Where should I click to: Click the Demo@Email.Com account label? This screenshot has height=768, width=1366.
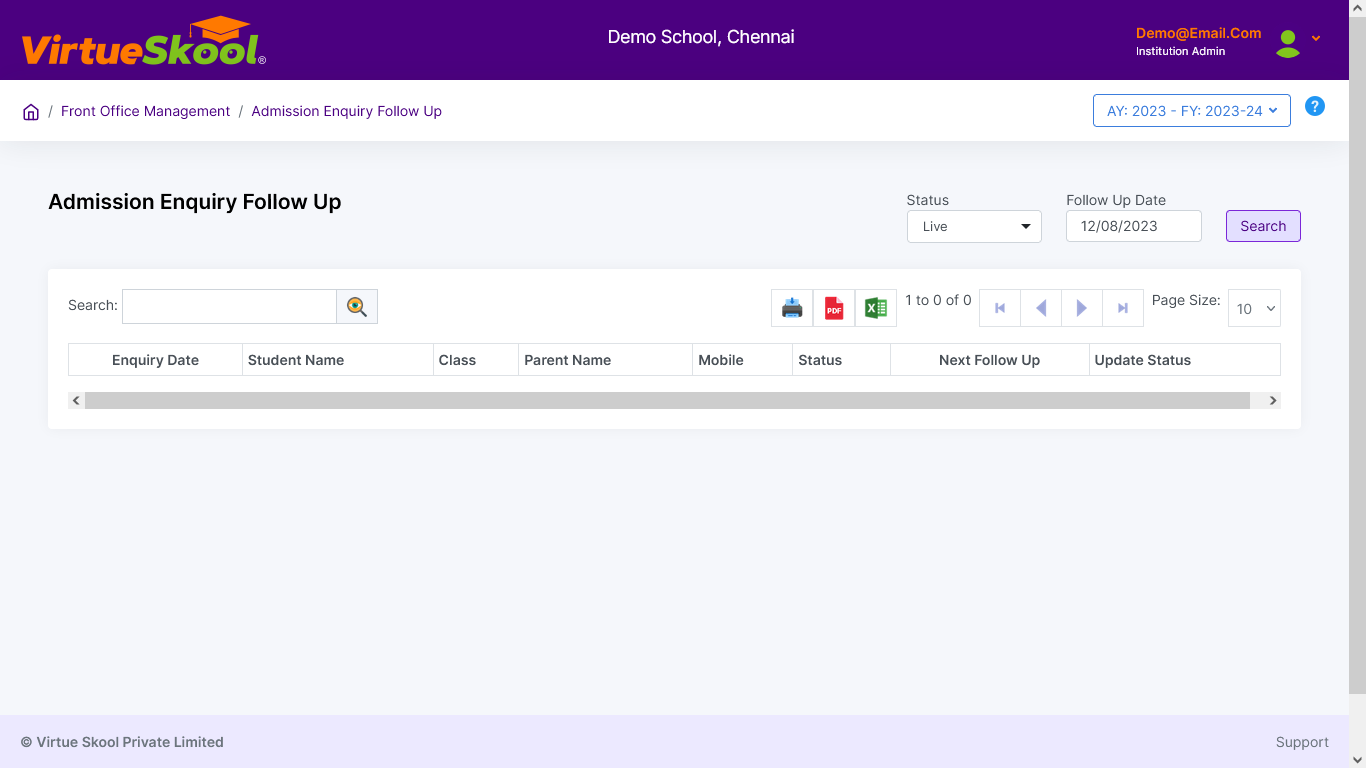[x=1198, y=33]
